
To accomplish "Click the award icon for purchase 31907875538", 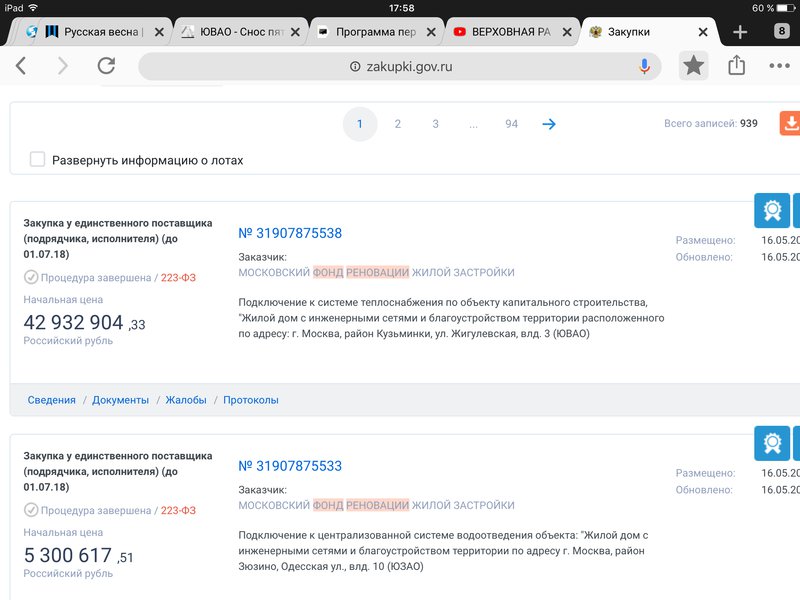I will (772, 210).
